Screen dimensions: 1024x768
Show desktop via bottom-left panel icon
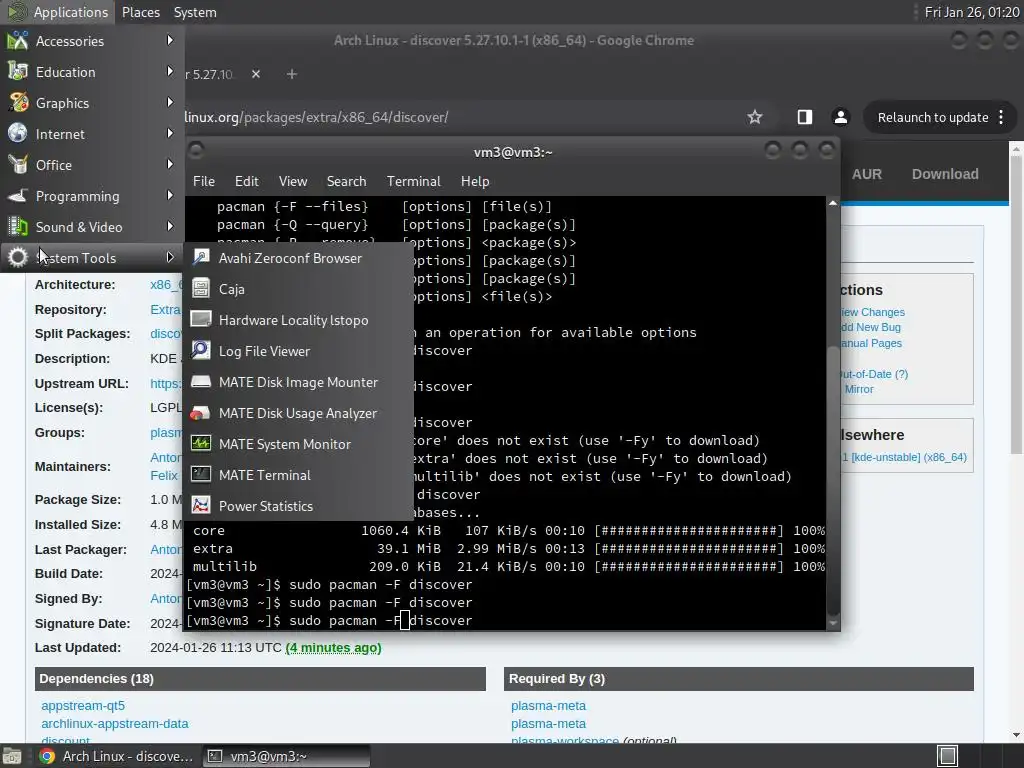(12, 756)
